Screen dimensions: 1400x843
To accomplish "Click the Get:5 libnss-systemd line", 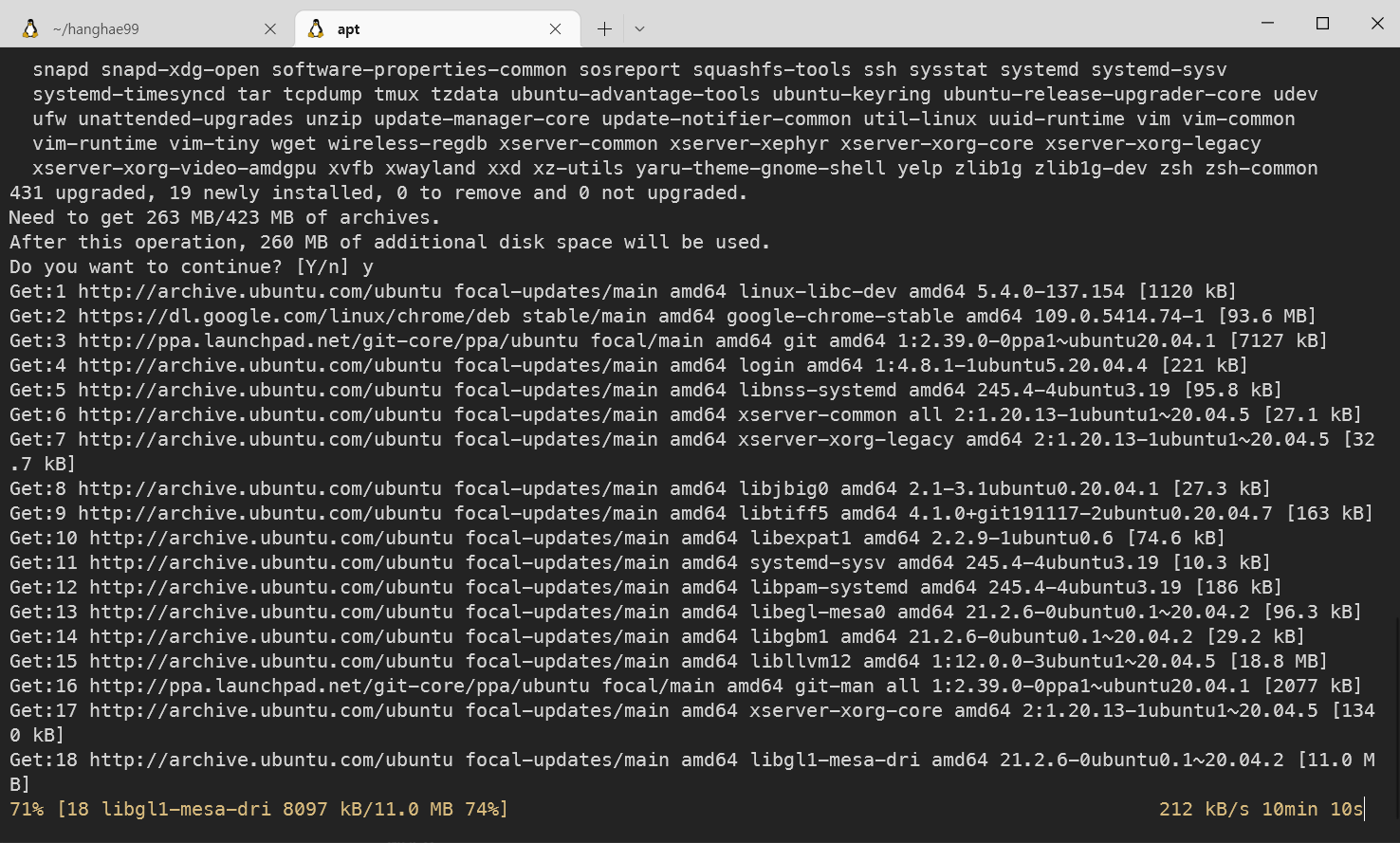I will [x=646, y=390].
